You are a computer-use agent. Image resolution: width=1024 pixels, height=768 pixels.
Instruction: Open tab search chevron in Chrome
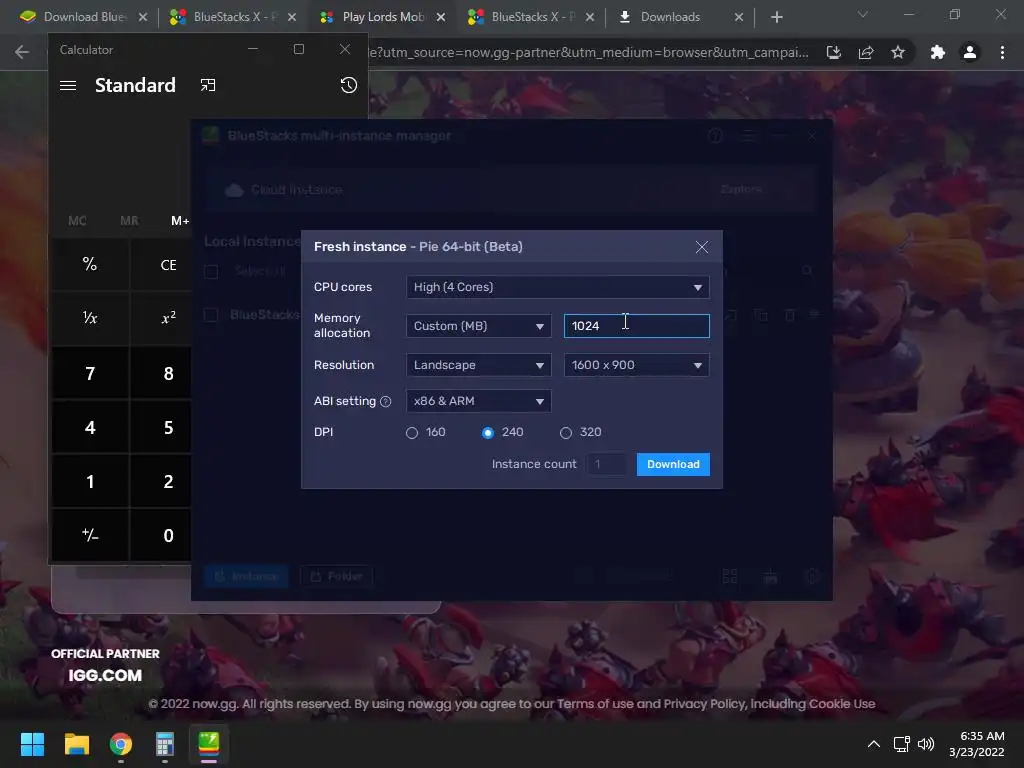[863, 14]
